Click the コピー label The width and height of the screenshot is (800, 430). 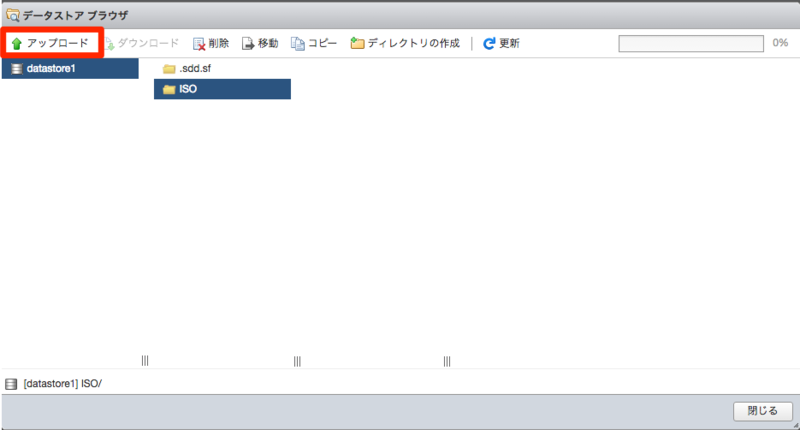(x=322, y=43)
